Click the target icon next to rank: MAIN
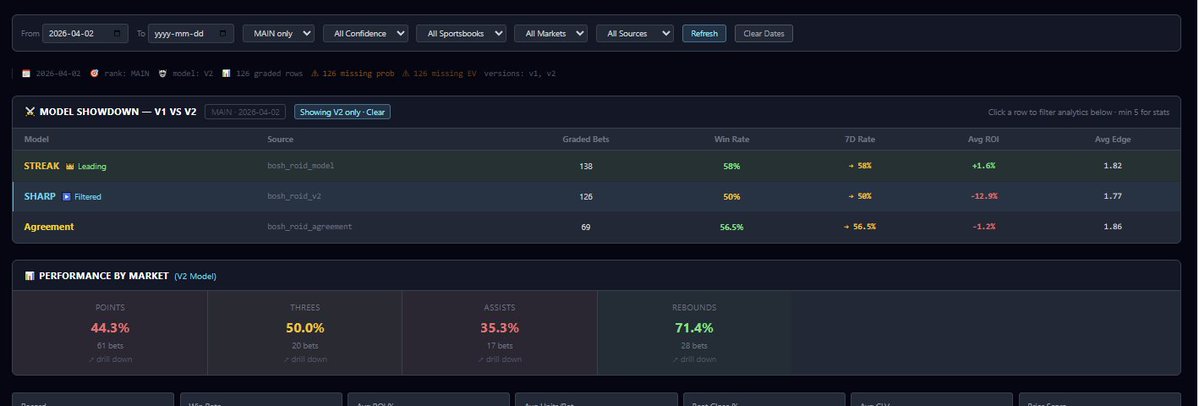The width and height of the screenshot is (1199, 406). [94, 73]
